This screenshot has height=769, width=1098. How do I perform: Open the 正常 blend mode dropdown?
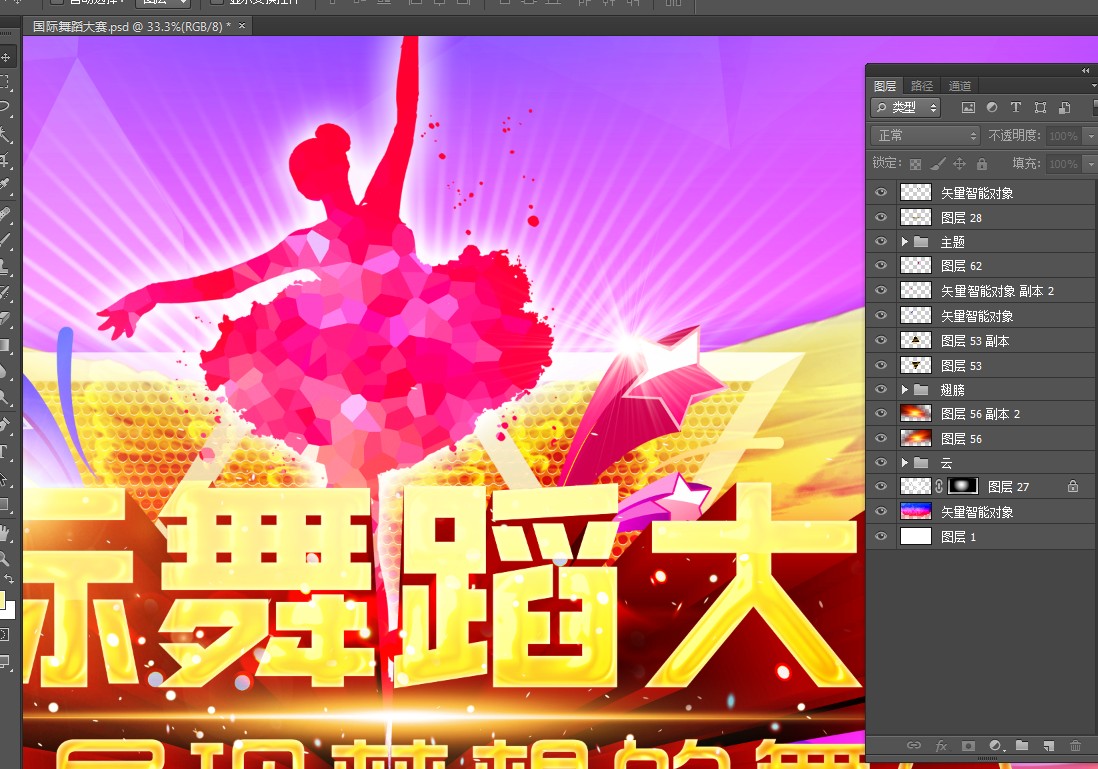925,135
